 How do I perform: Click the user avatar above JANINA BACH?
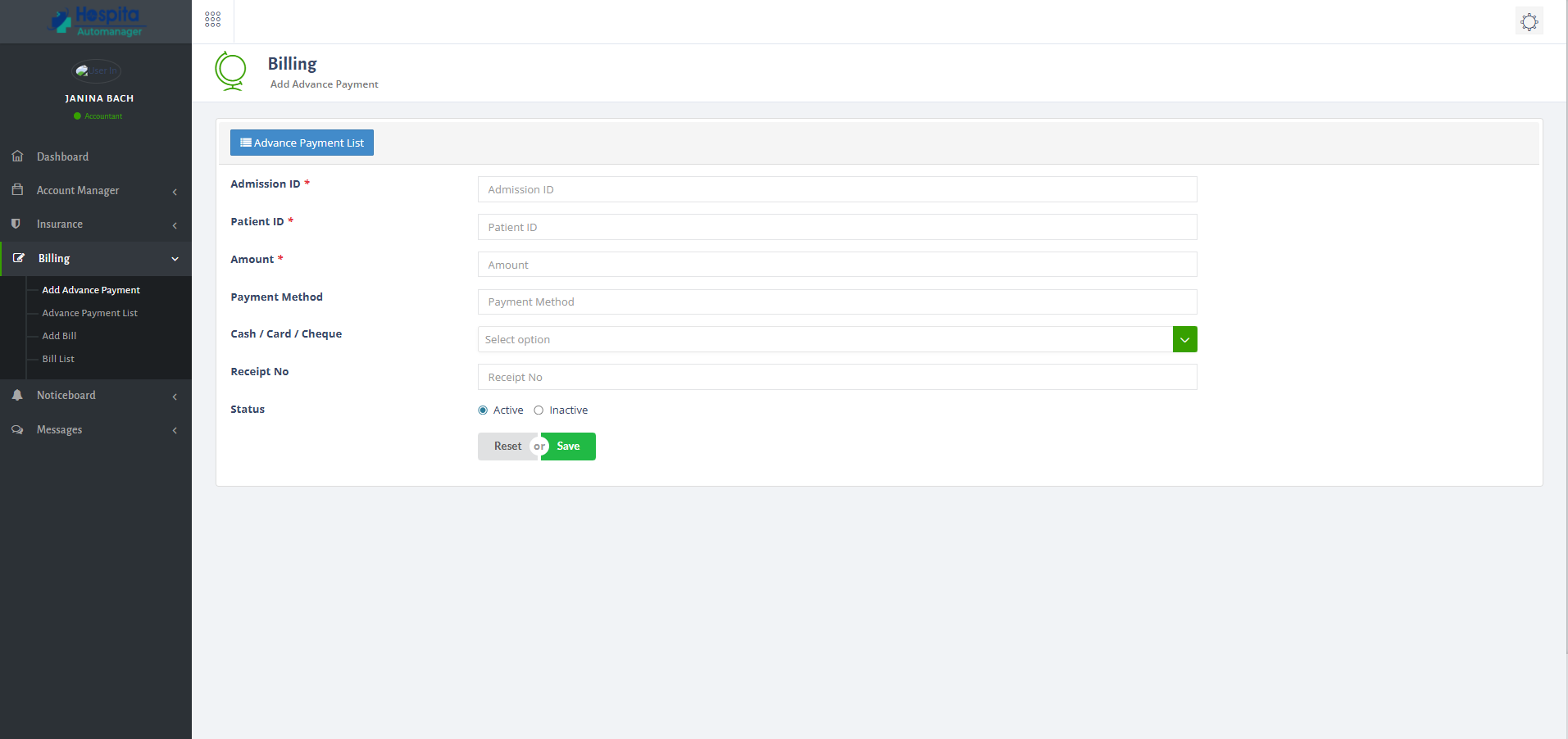(96, 71)
